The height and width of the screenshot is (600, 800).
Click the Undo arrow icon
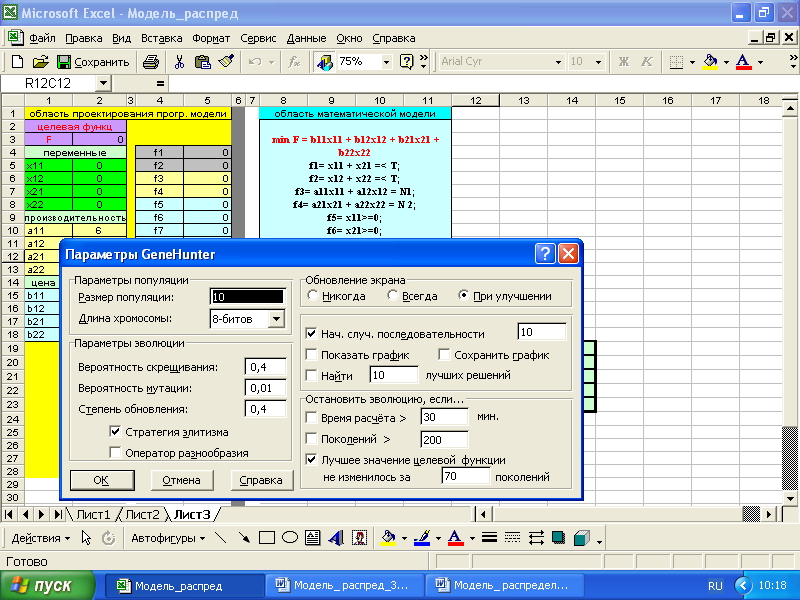tap(255, 62)
